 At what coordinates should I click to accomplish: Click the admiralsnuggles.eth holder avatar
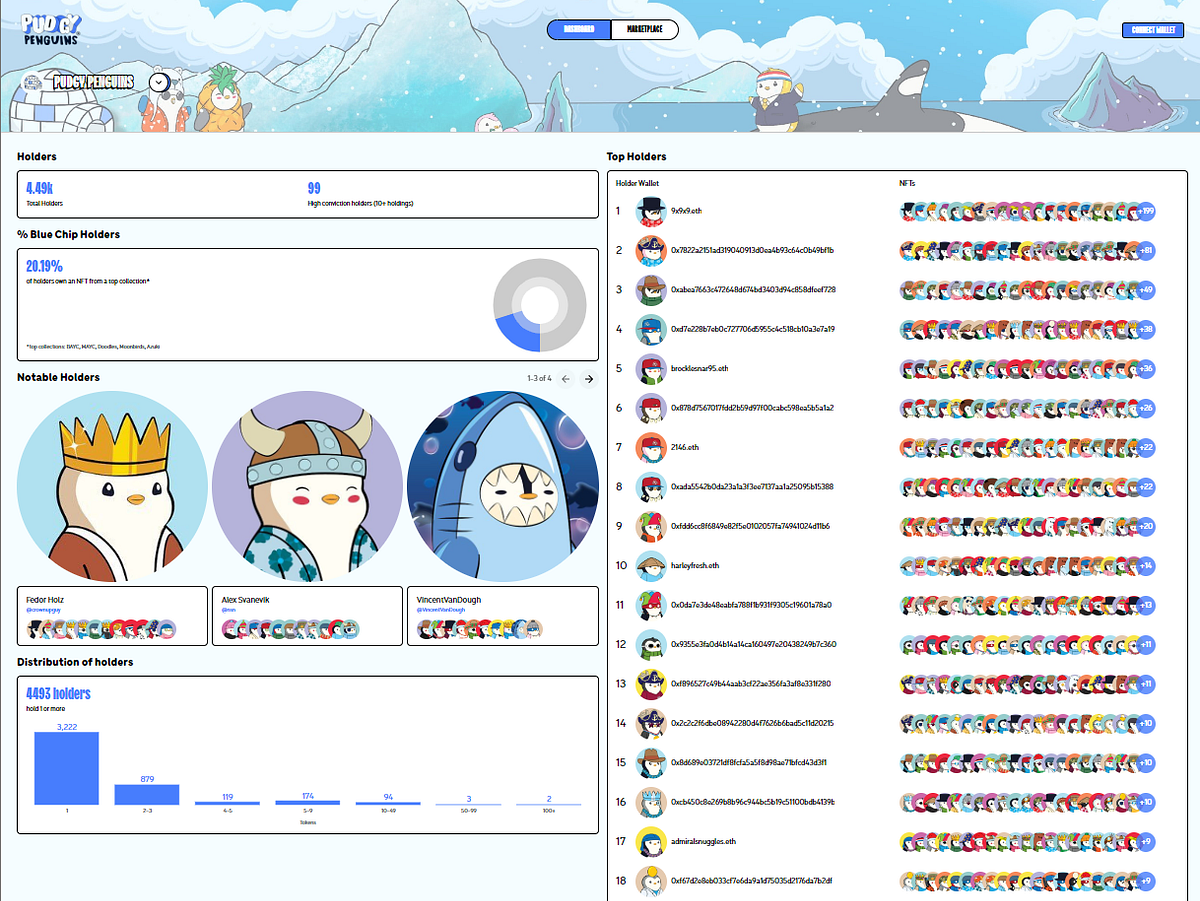click(x=651, y=842)
